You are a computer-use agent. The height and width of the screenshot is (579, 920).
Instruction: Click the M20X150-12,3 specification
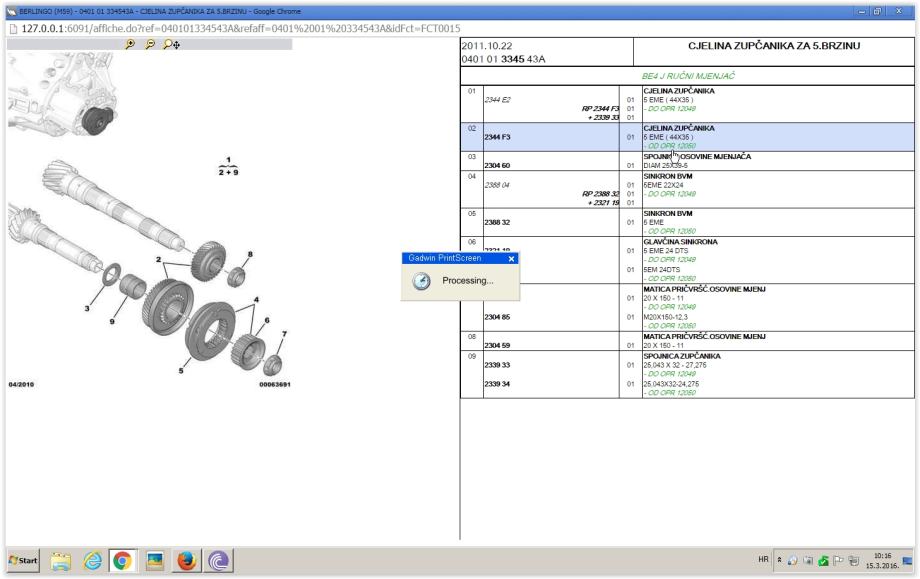click(x=665, y=317)
